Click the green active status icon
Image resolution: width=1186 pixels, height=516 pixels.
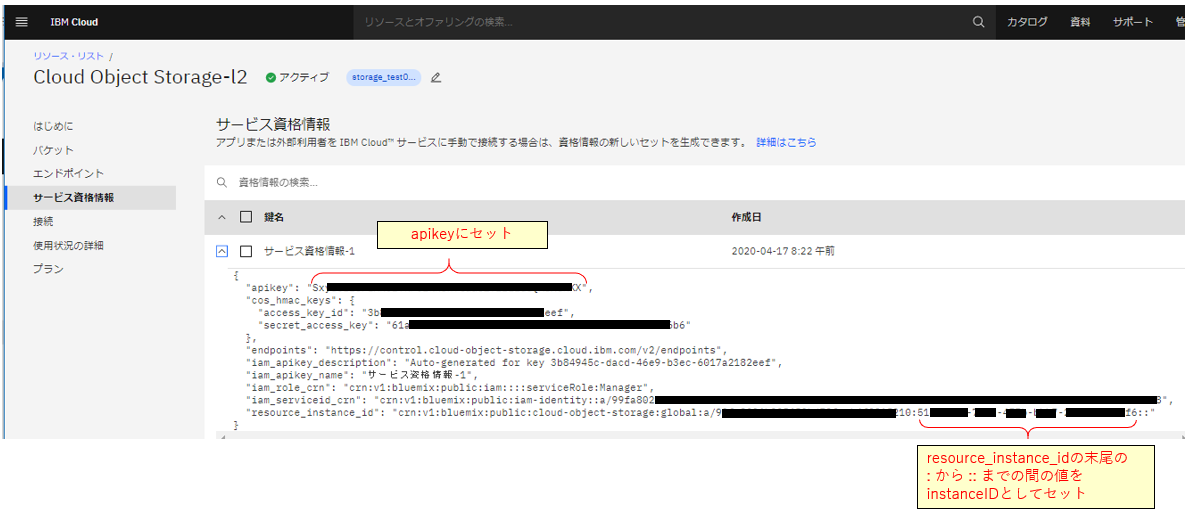(271, 77)
